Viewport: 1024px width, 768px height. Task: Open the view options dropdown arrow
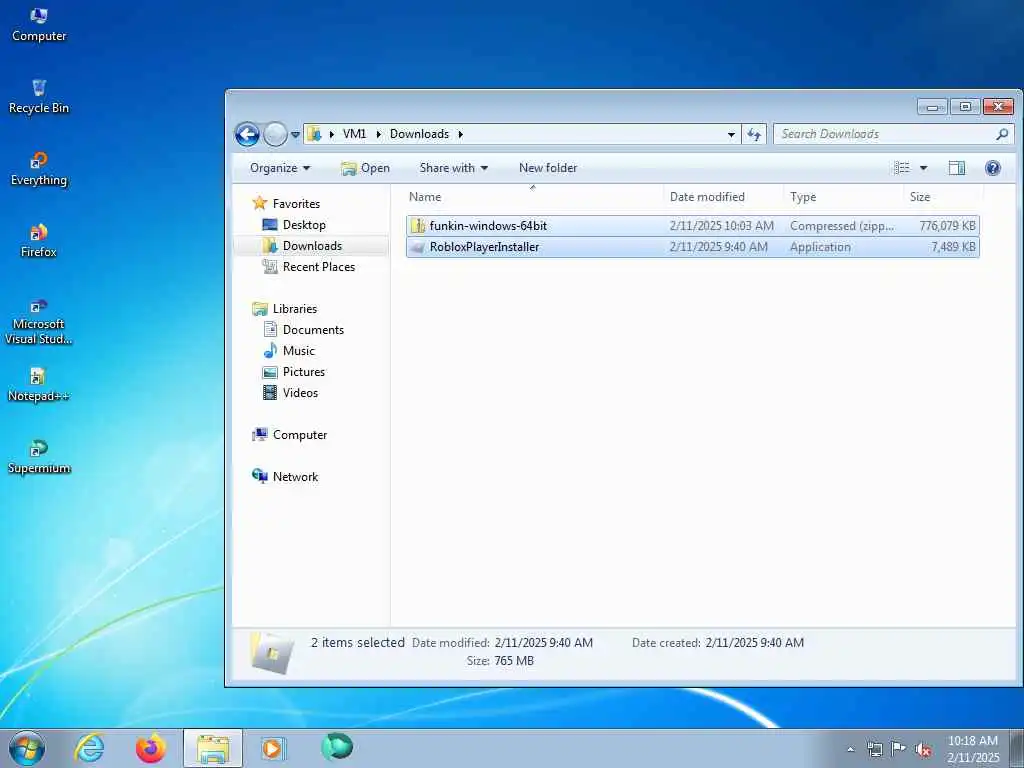coord(923,168)
